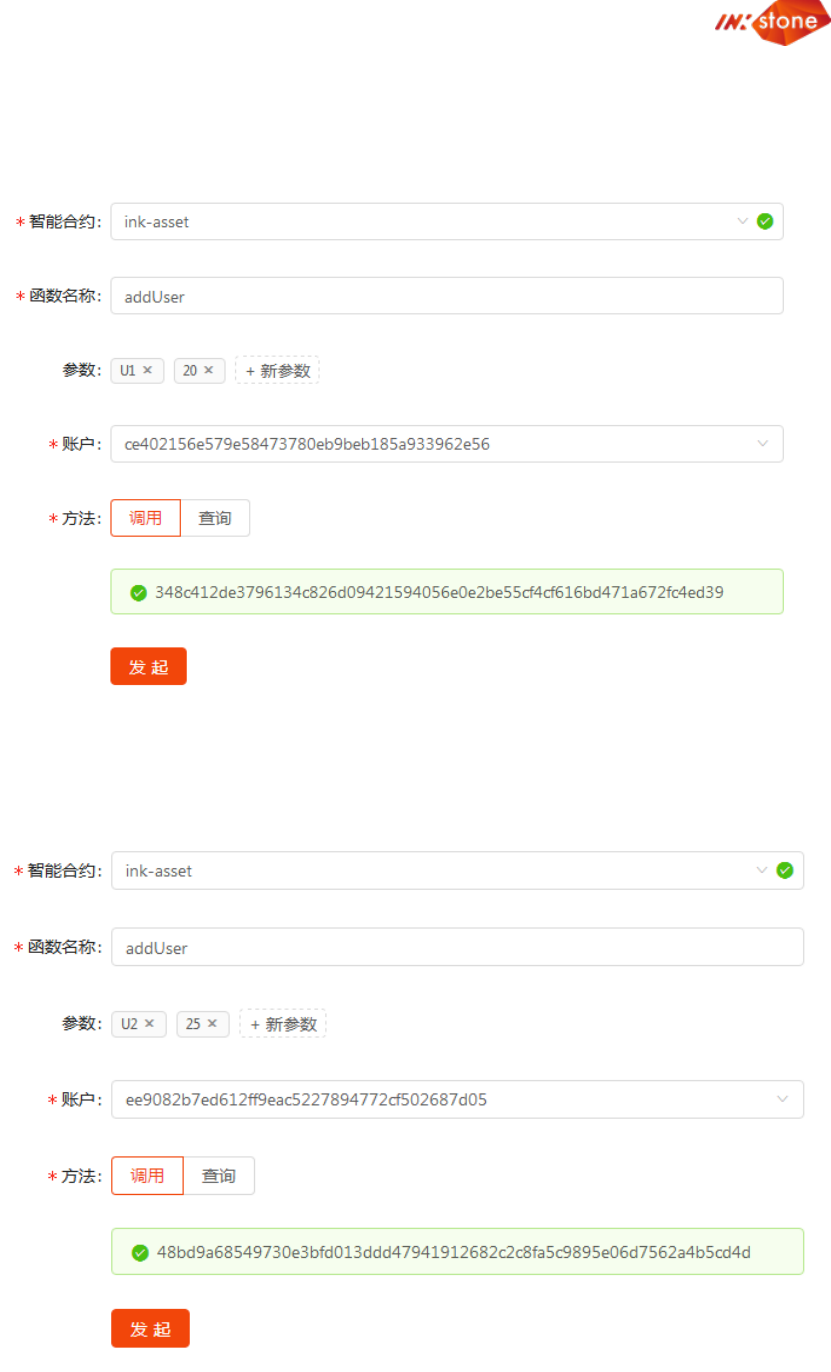831x1372 pixels.
Task: Click the first 发起 submit button
Action: tap(148, 667)
